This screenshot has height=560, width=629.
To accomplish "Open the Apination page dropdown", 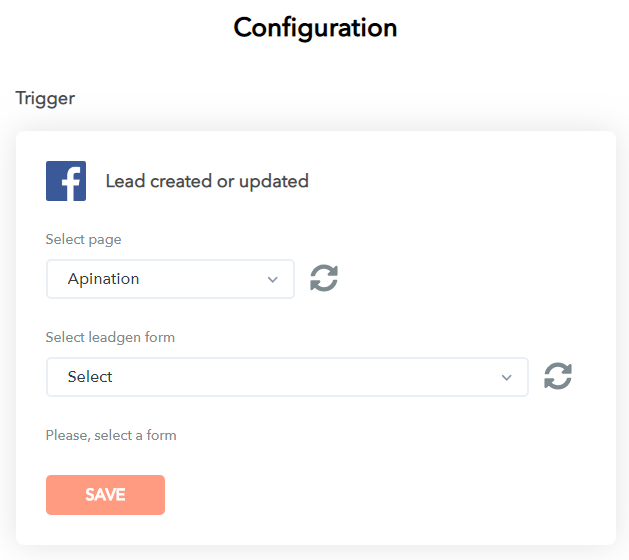I will pos(170,279).
